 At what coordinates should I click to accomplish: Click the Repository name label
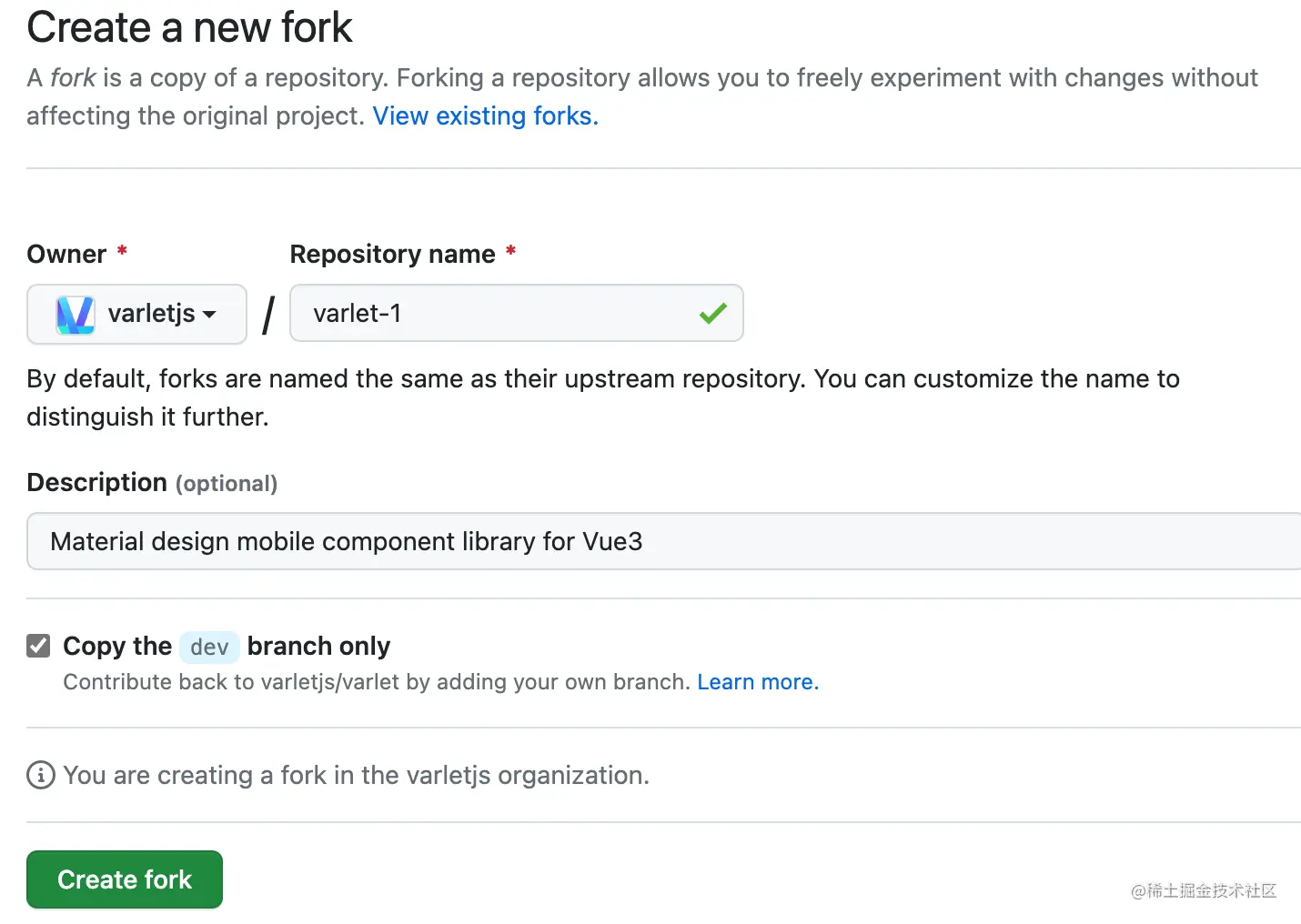click(393, 254)
